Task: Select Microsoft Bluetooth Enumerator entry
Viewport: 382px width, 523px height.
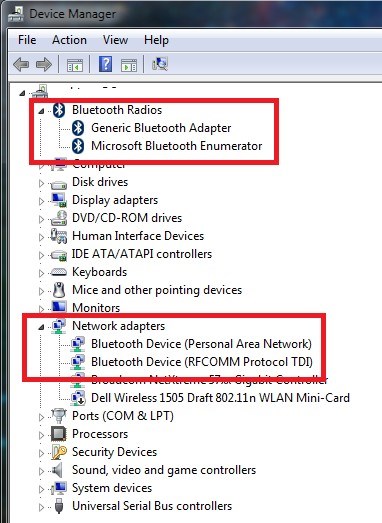Action: pyautogui.click(x=176, y=146)
